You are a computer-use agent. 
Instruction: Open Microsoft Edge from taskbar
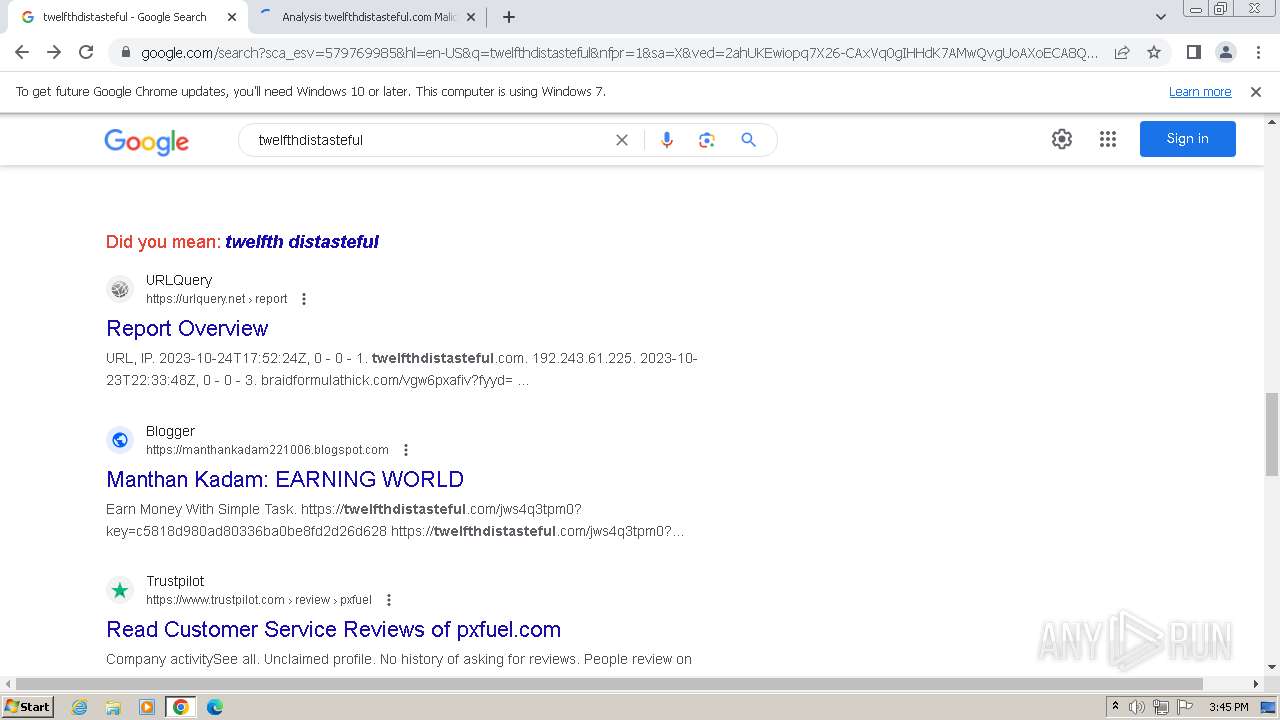click(214, 707)
